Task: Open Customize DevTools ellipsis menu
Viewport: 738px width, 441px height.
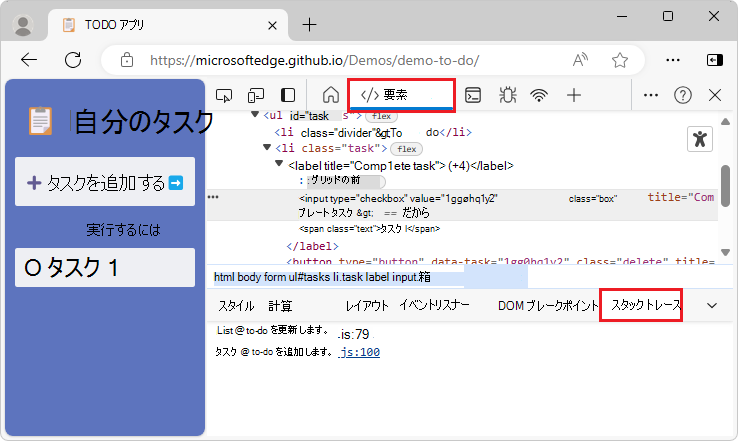Action: (x=650, y=95)
